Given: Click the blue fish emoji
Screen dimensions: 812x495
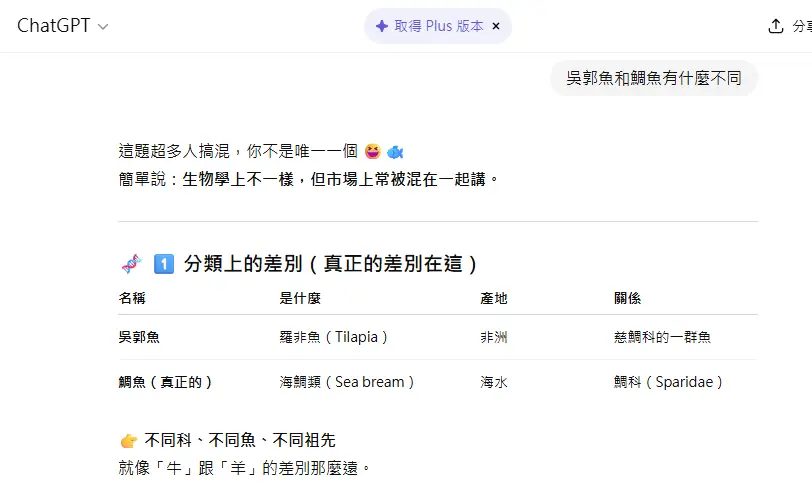Looking at the screenshot, I should point(395,152).
